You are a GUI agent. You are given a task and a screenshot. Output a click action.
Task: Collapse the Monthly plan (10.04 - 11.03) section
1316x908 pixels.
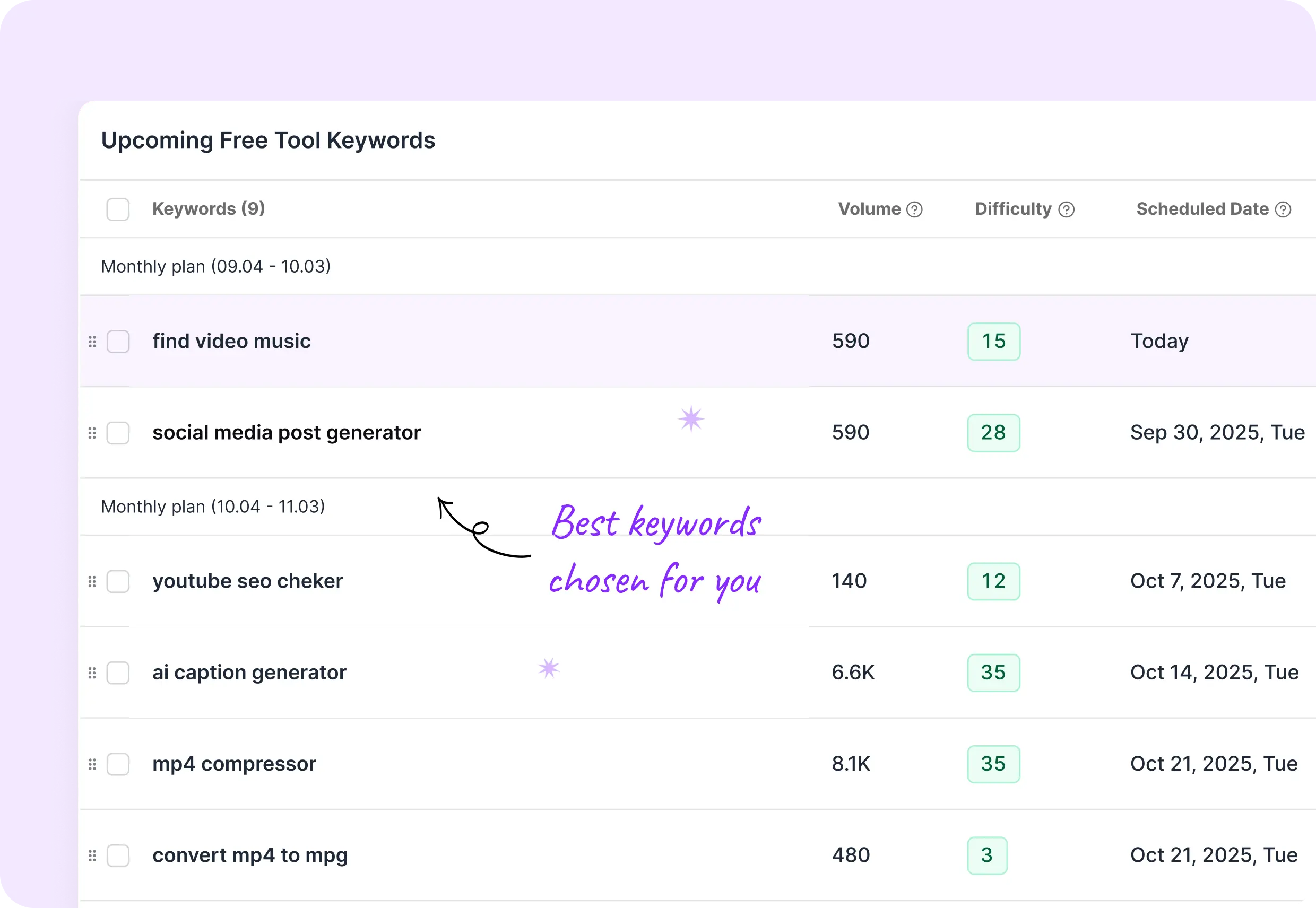pos(213,507)
